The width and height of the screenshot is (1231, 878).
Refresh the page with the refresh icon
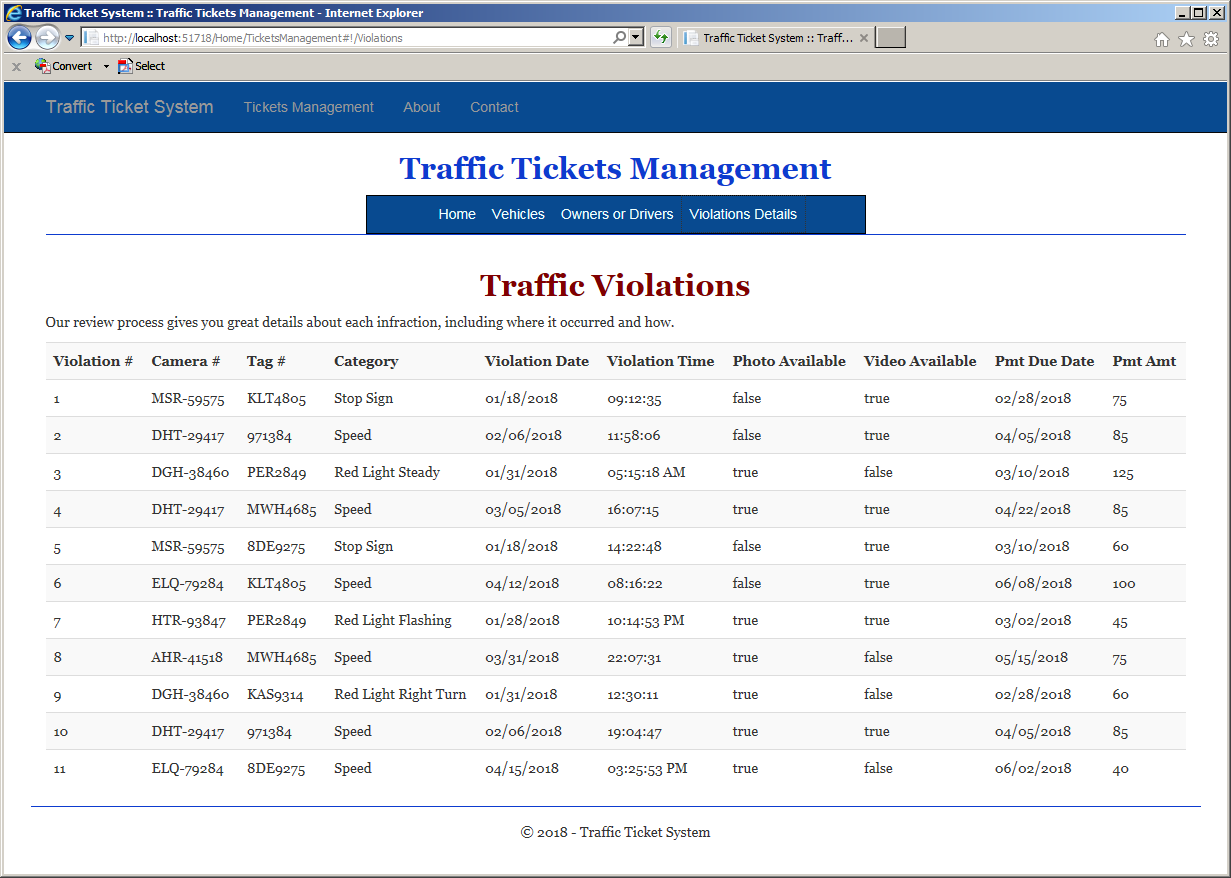click(x=660, y=38)
